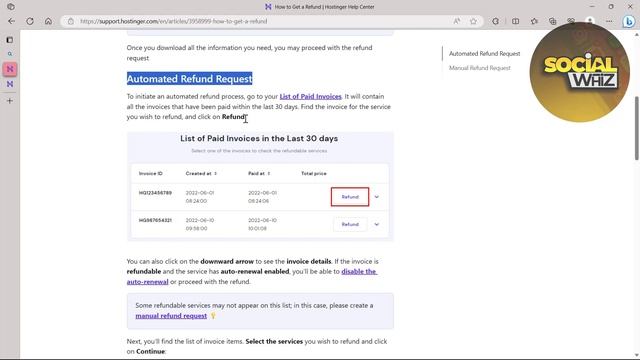Click Refund for invoice HG987654321
640x360 pixels.
350,224
